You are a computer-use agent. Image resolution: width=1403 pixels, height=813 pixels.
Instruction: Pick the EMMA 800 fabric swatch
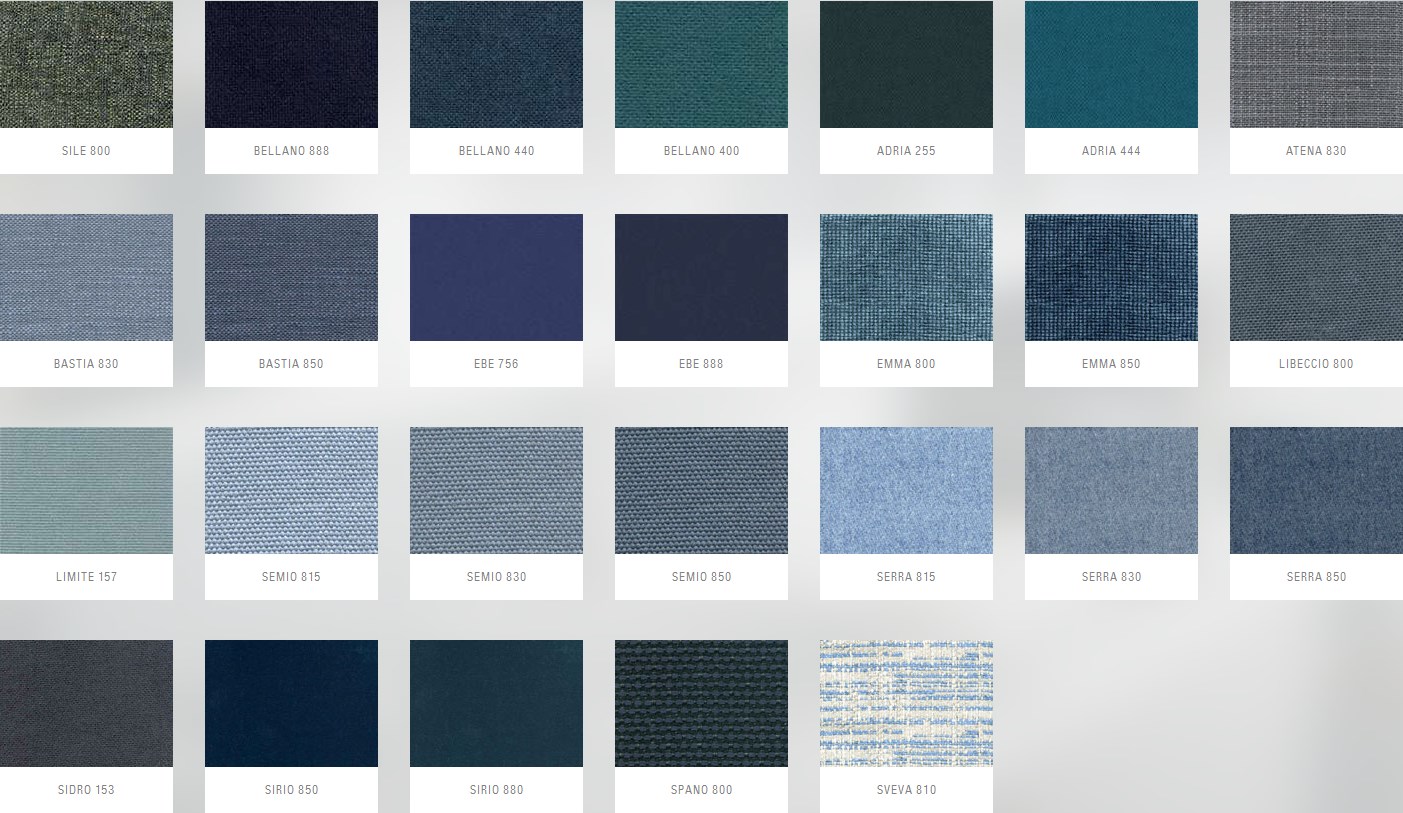[x=906, y=277]
